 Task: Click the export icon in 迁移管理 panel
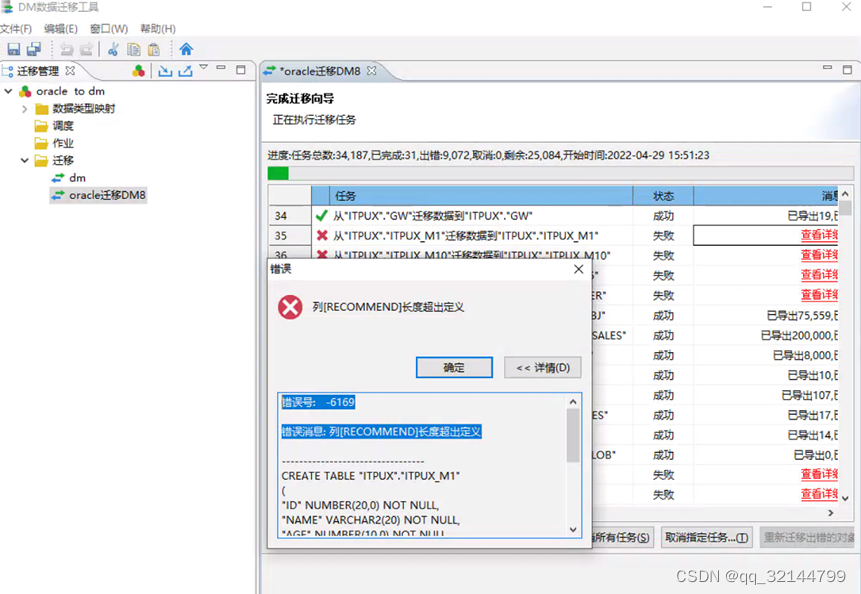click(185, 71)
